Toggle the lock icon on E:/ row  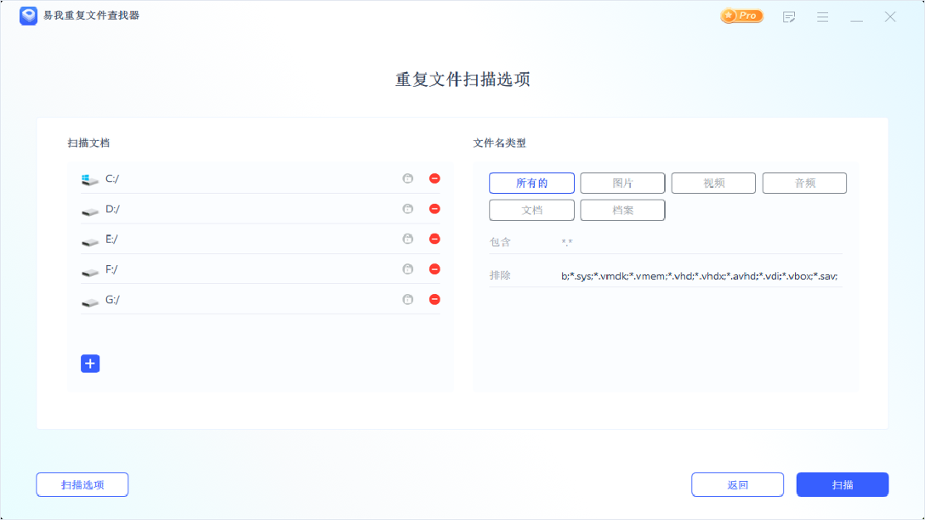(408, 239)
